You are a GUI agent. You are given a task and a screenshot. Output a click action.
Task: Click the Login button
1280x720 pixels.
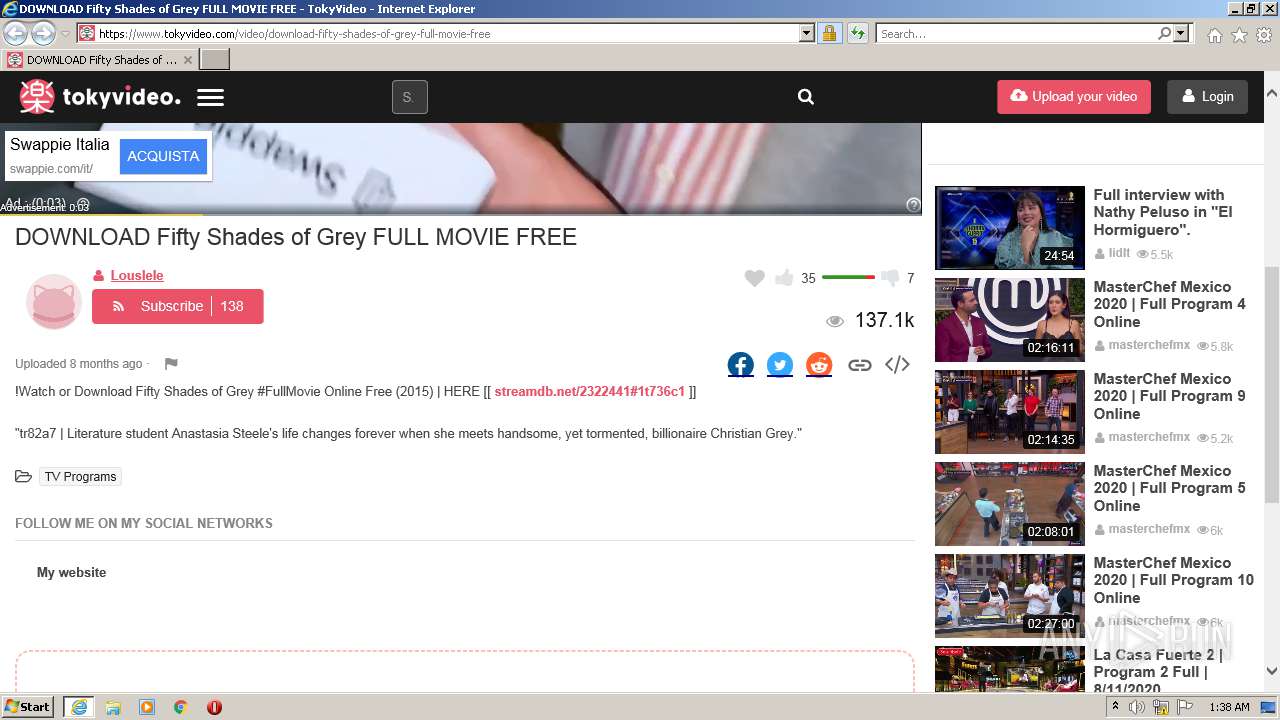[x=1207, y=97]
